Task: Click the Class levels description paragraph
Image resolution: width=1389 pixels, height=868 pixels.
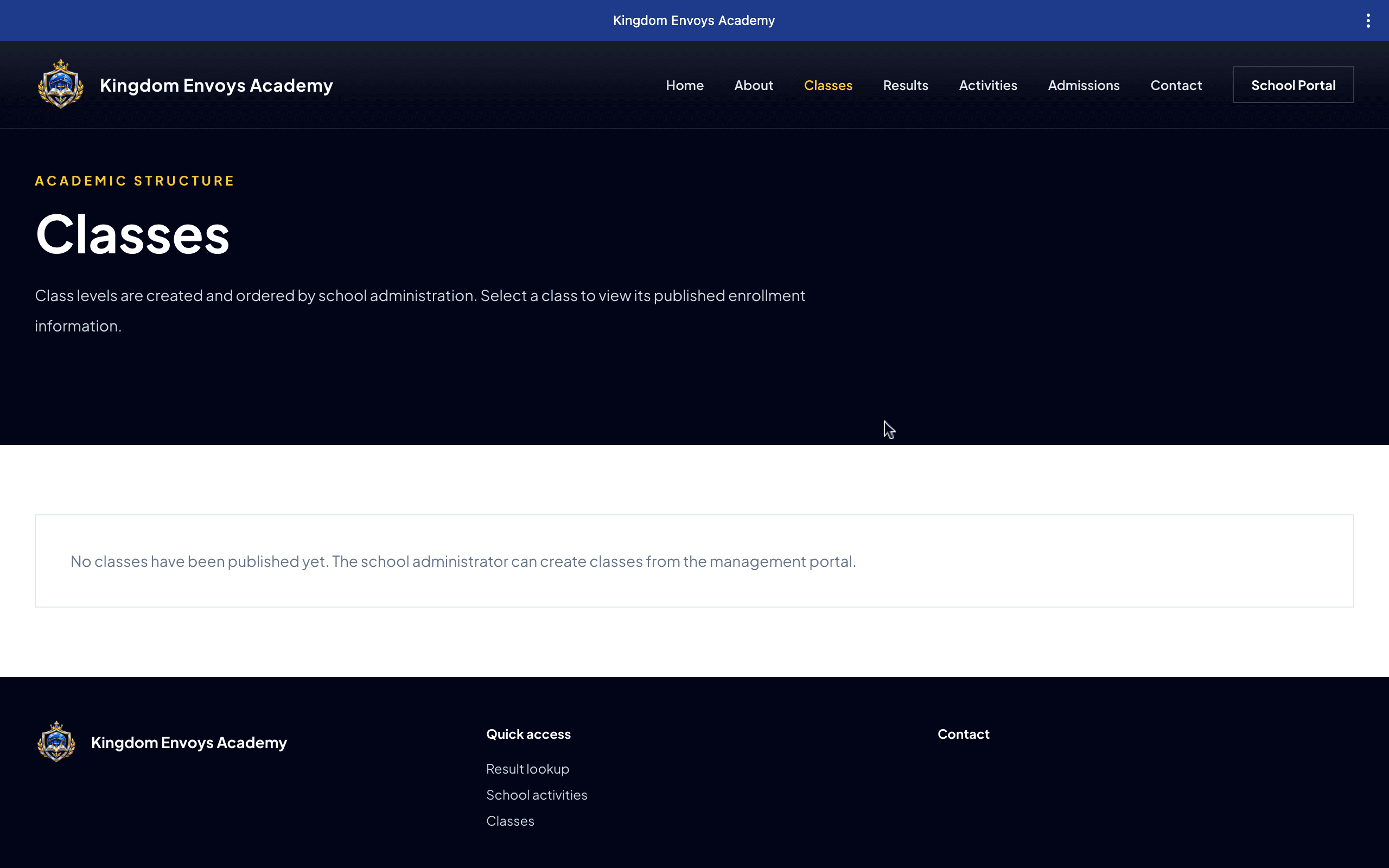Action: tap(420, 310)
